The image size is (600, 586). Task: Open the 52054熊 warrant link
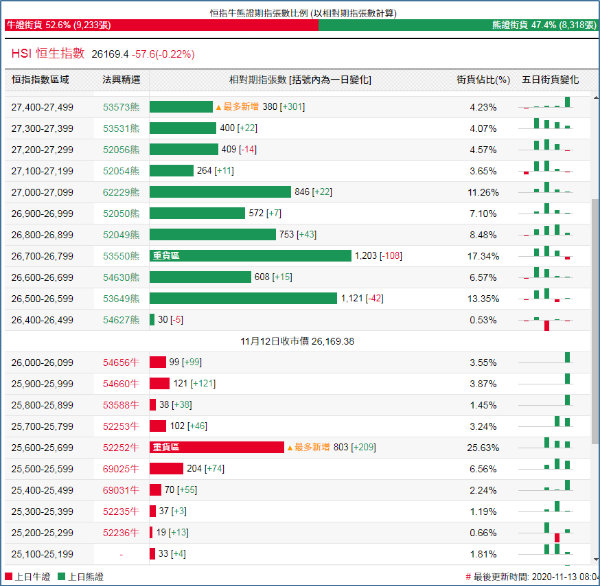(x=121, y=171)
